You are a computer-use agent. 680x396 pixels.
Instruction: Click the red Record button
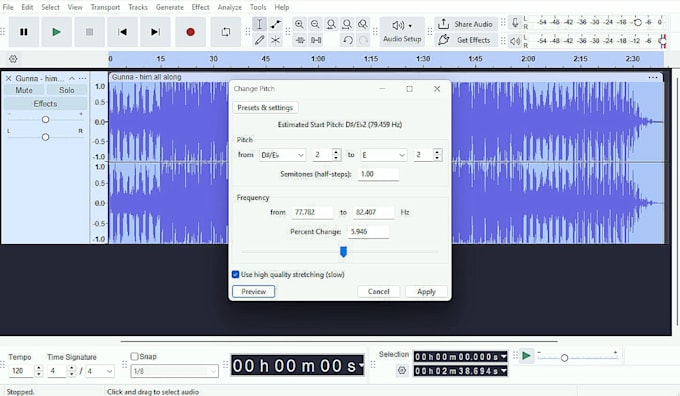pos(190,32)
